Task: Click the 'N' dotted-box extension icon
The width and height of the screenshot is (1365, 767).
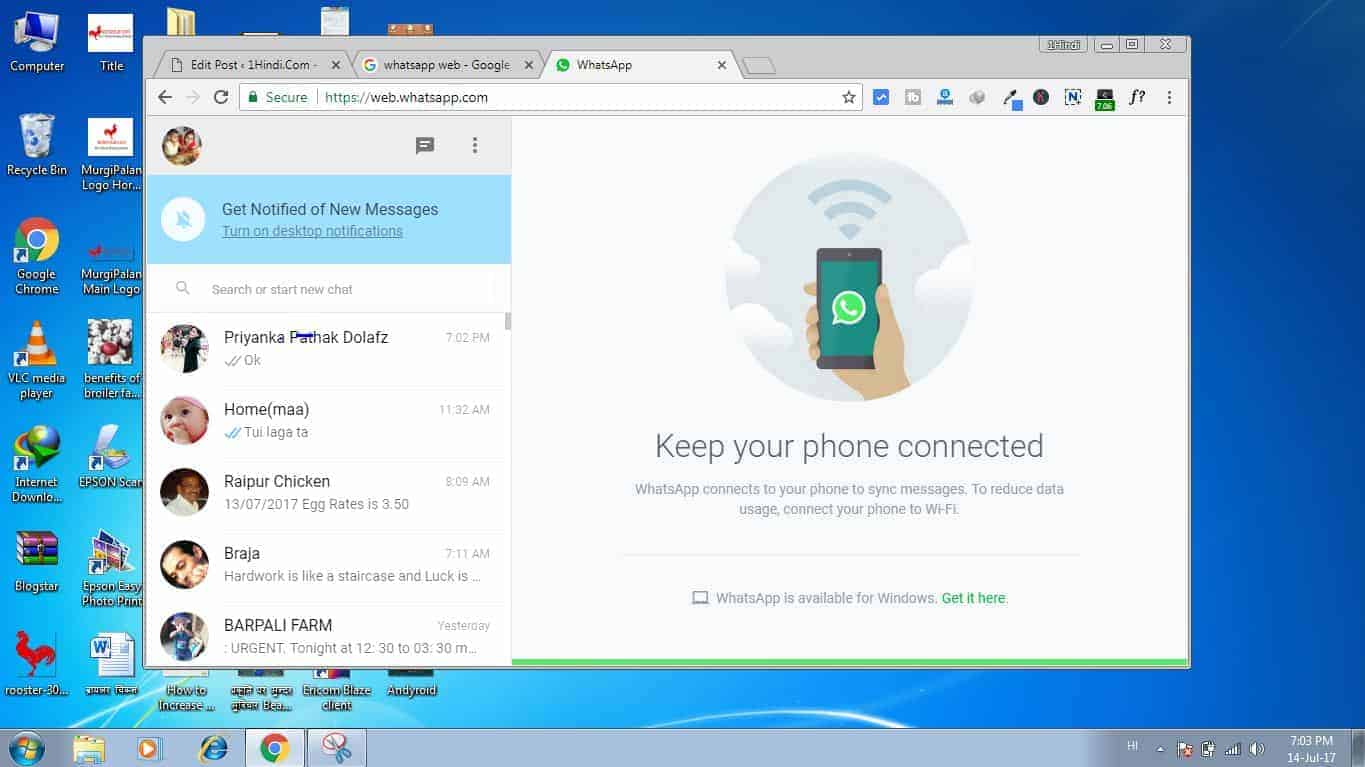Action: (1073, 97)
